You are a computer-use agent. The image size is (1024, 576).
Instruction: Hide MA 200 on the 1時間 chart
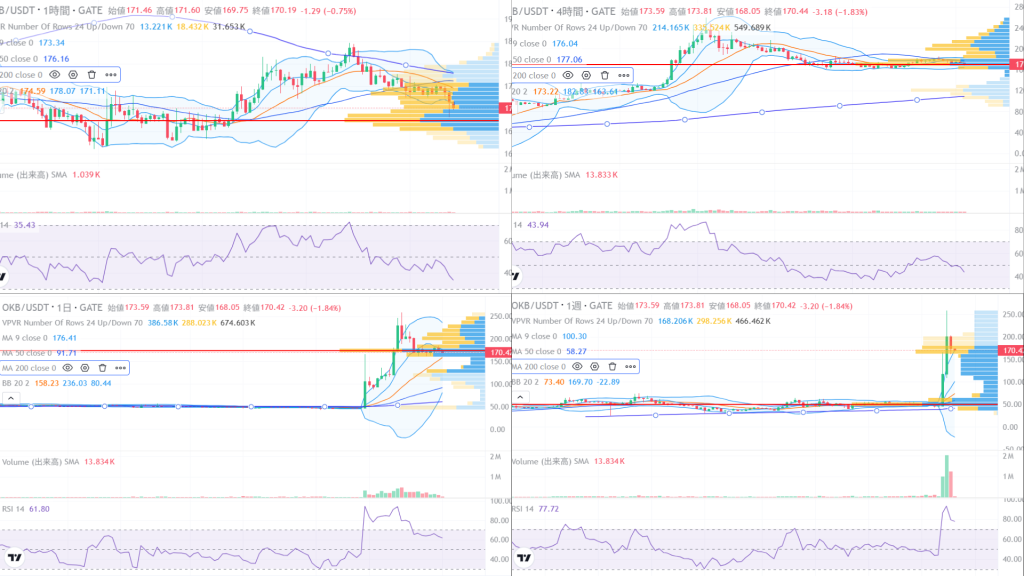(55, 74)
